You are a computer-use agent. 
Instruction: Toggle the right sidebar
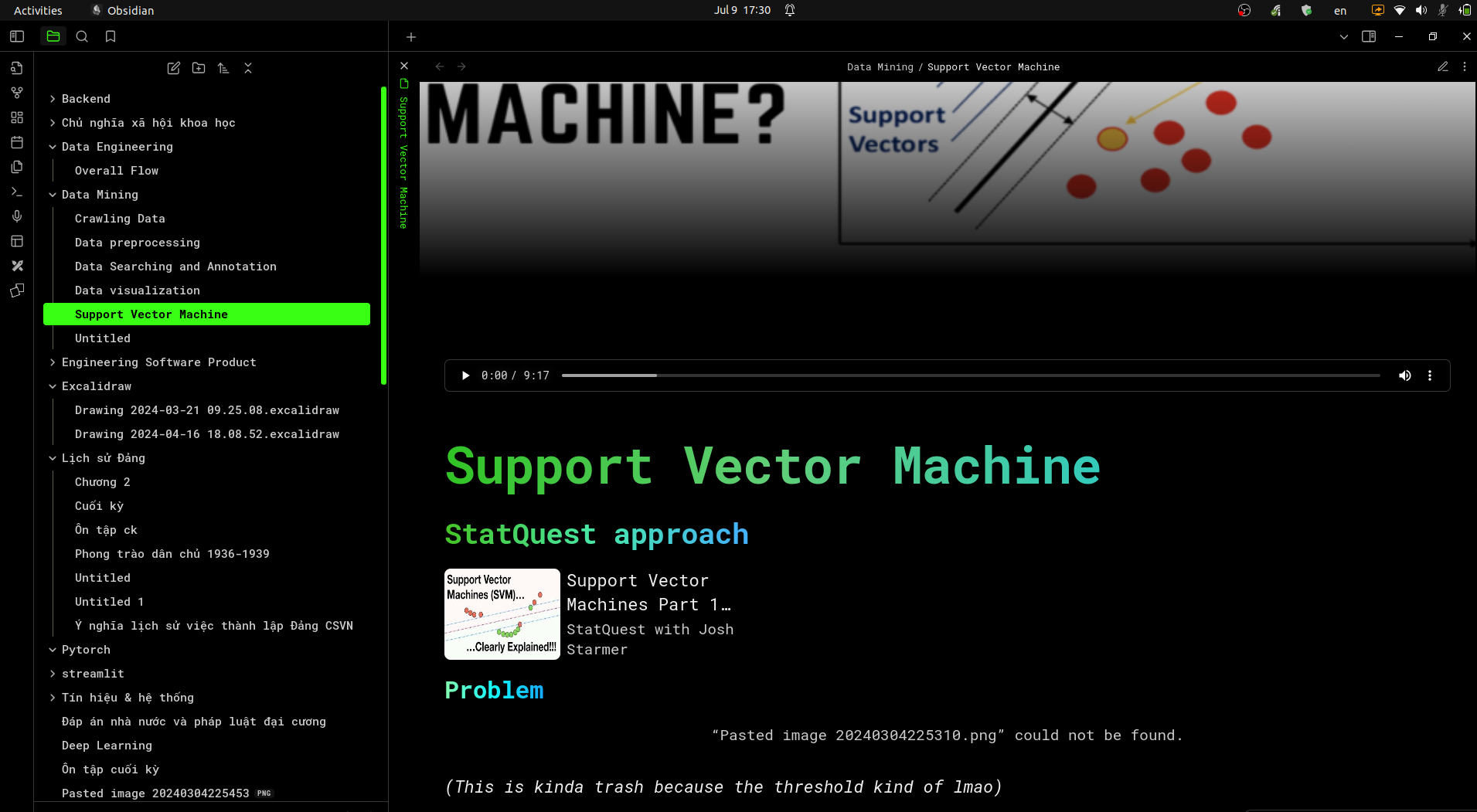coord(1369,36)
